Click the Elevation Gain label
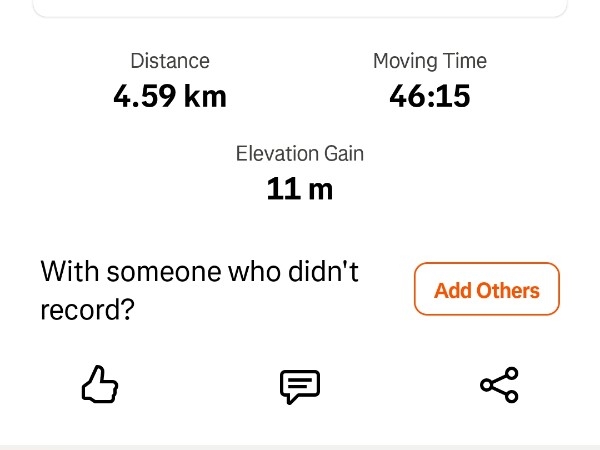Image resolution: width=600 pixels, height=450 pixels. (x=300, y=154)
